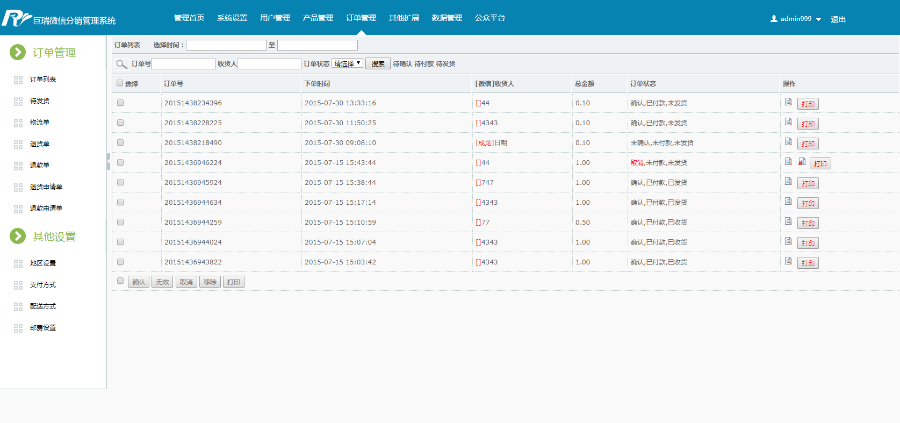900x423 pixels.
Task: Open 产品管理 in the top menu
Action: point(318,18)
